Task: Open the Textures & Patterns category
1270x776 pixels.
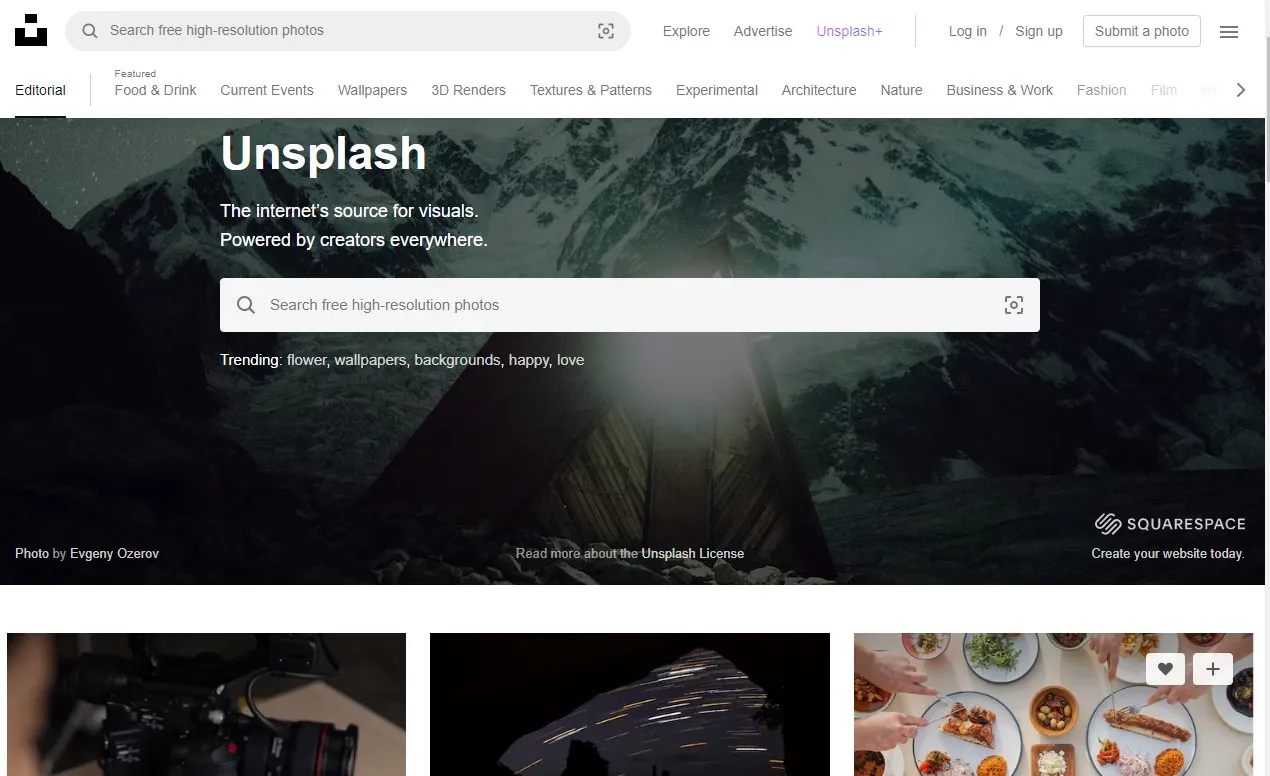Action: point(591,90)
